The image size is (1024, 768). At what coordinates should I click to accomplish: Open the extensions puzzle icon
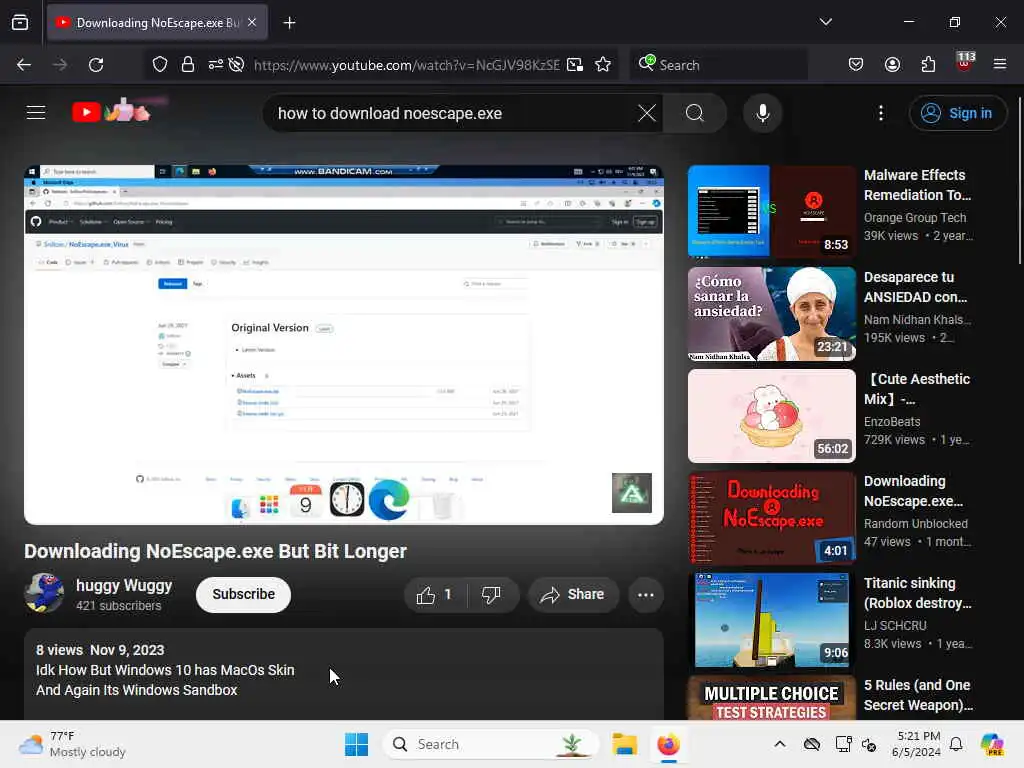point(928,65)
